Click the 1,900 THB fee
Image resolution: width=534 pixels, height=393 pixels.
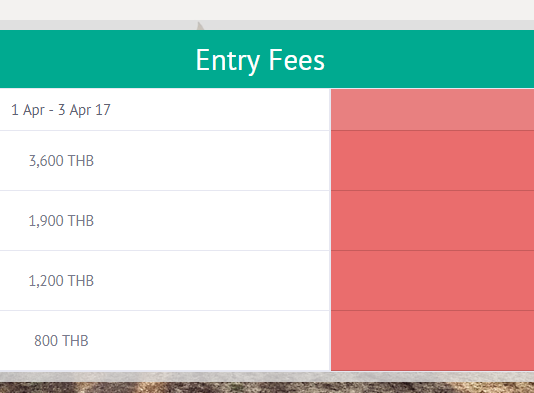click(x=61, y=221)
